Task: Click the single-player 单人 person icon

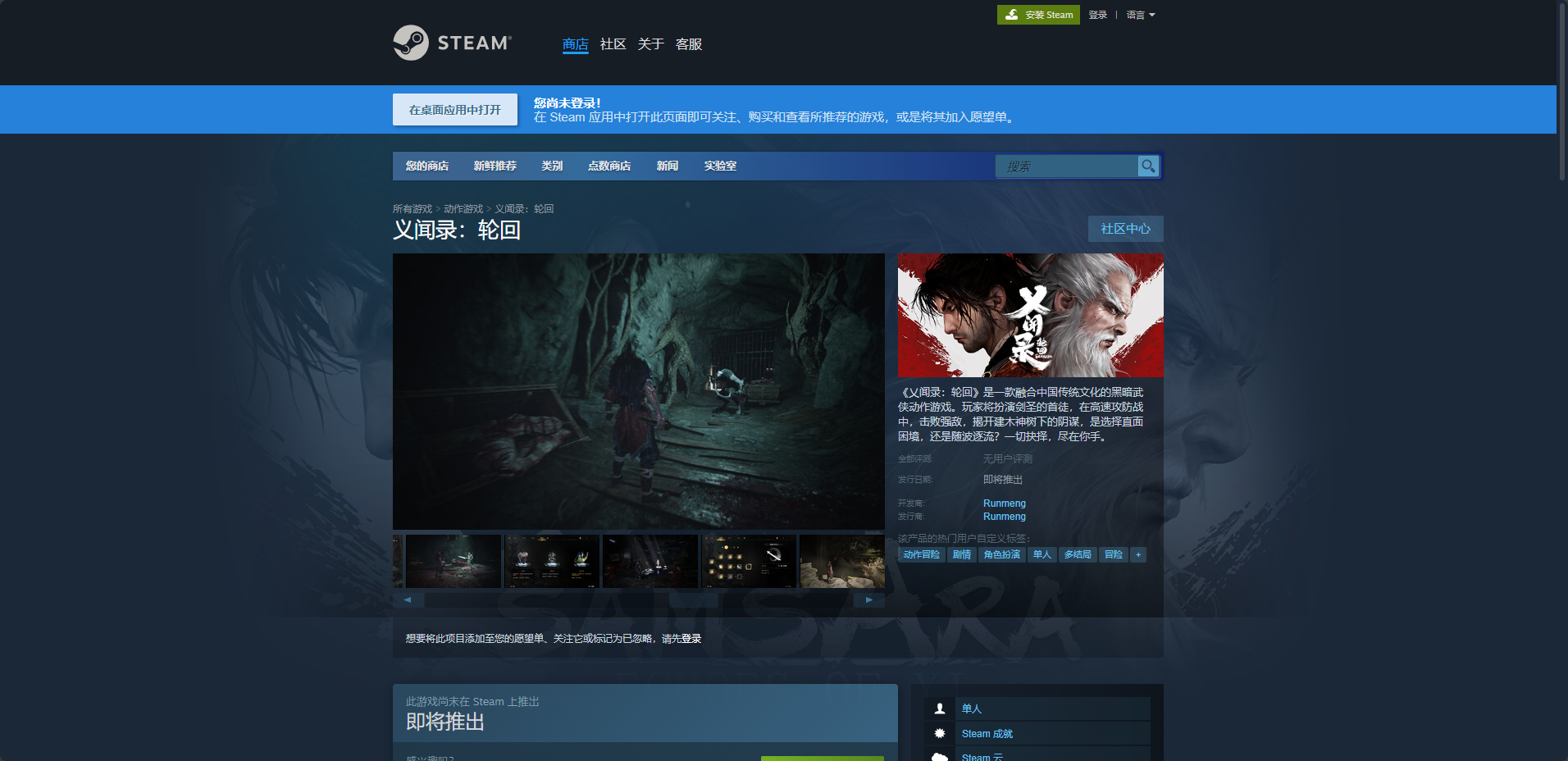Action: 940,709
